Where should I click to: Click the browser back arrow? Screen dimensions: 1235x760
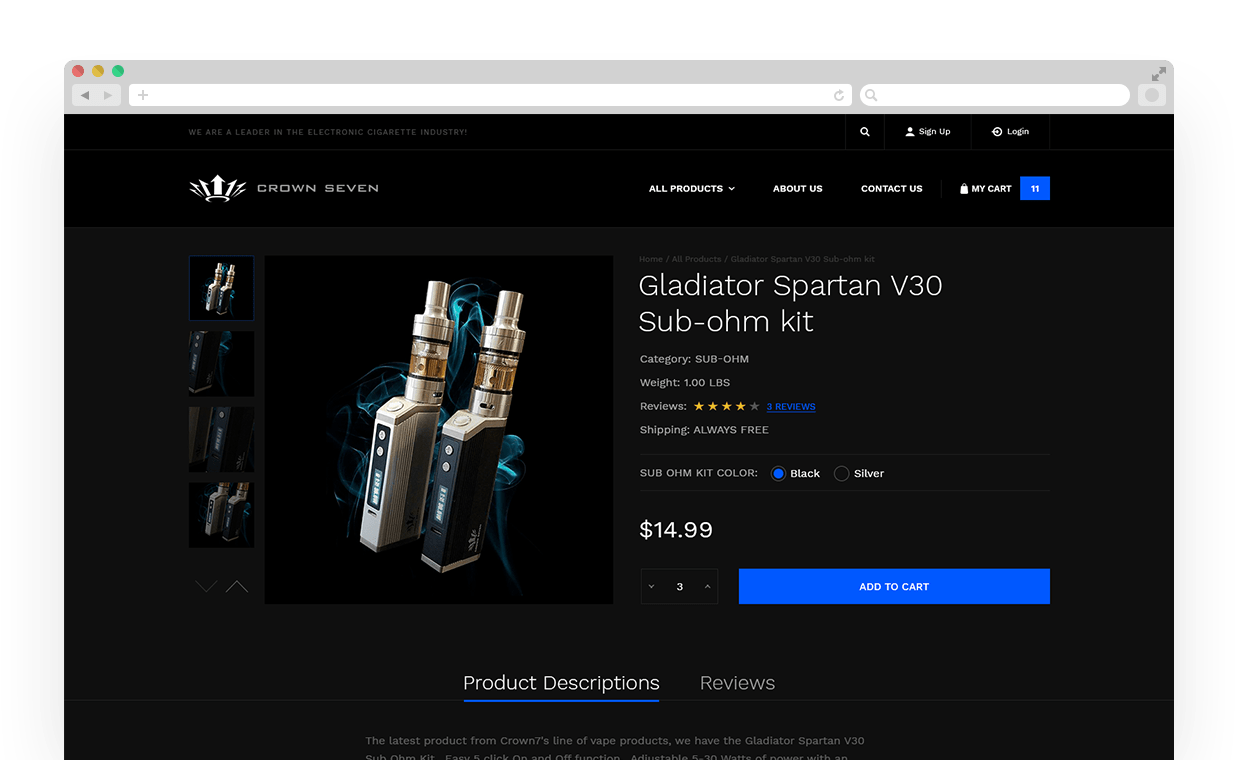pos(85,95)
